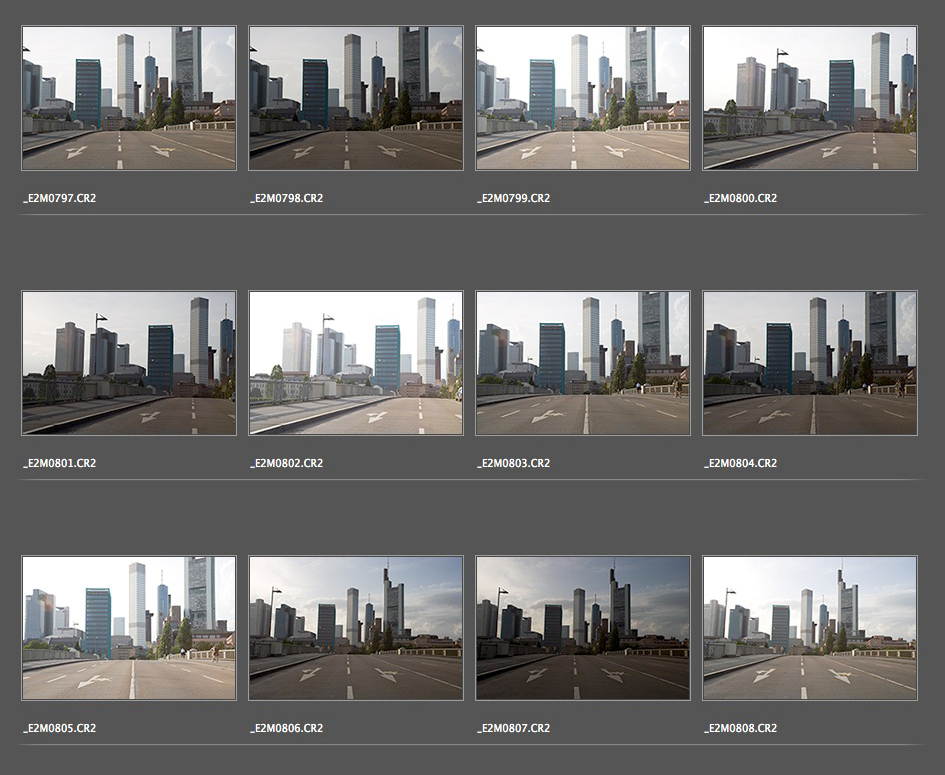Click the _E2M0799.CR2 filename text
The image size is (945, 775).
tap(513, 198)
